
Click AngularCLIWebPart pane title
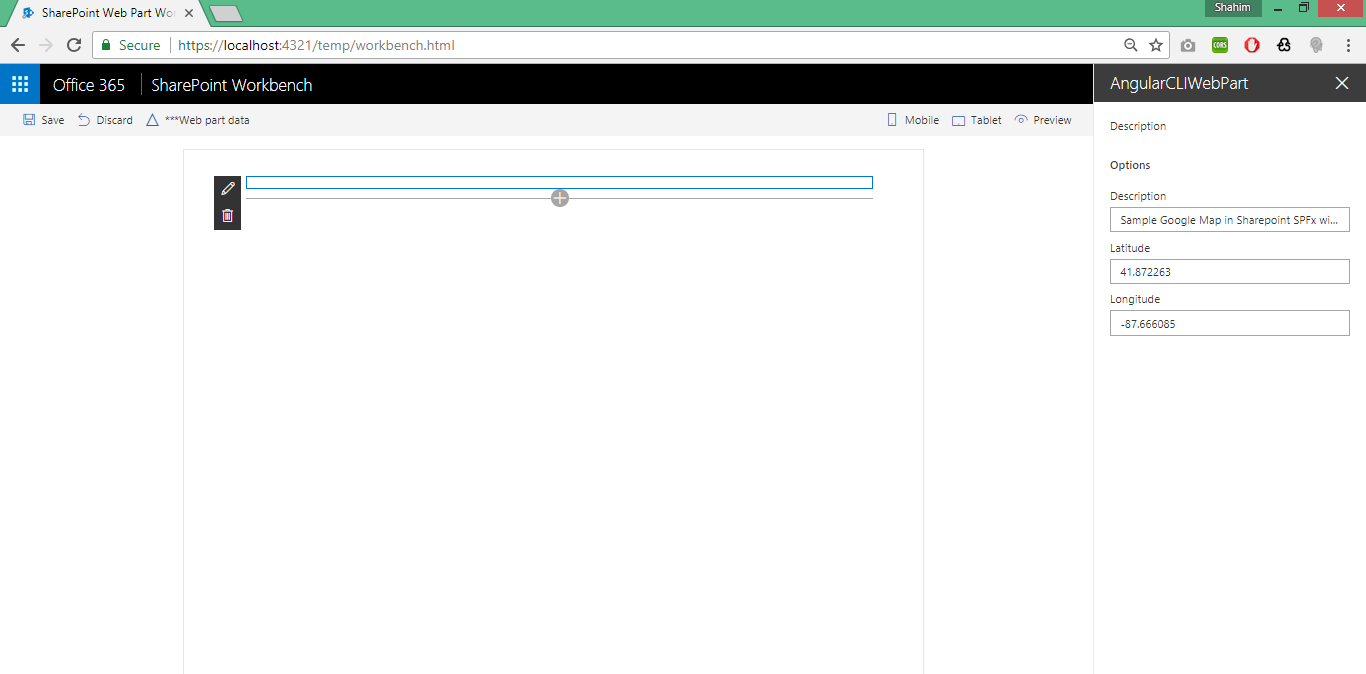(1179, 84)
